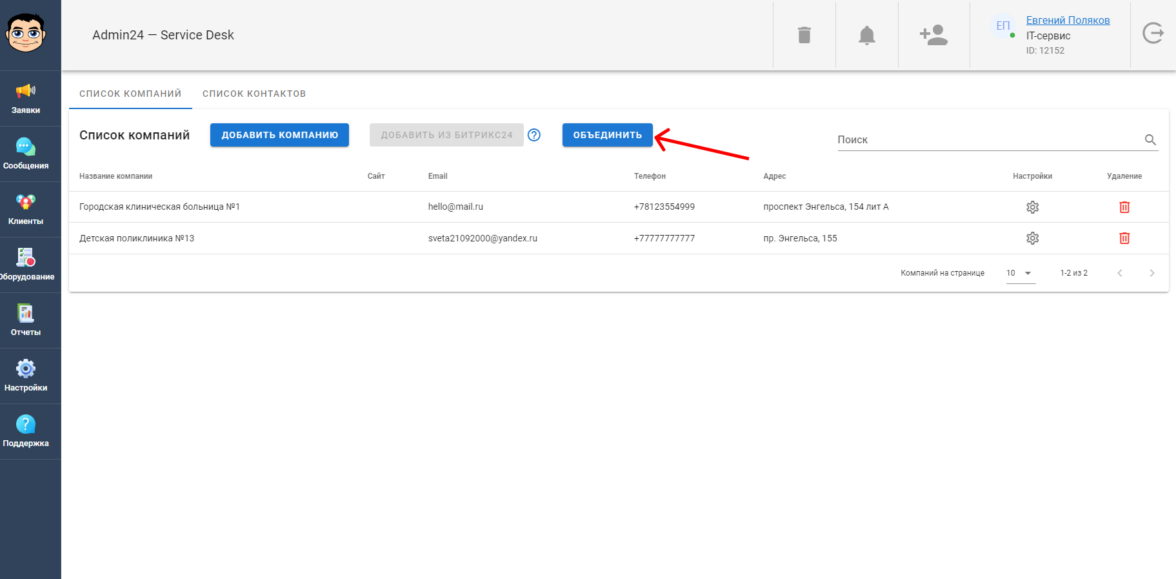The height and width of the screenshot is (579, 1176).
Task: Delete Детская поликлиника №13 company
Action: tap(1124, 238)
